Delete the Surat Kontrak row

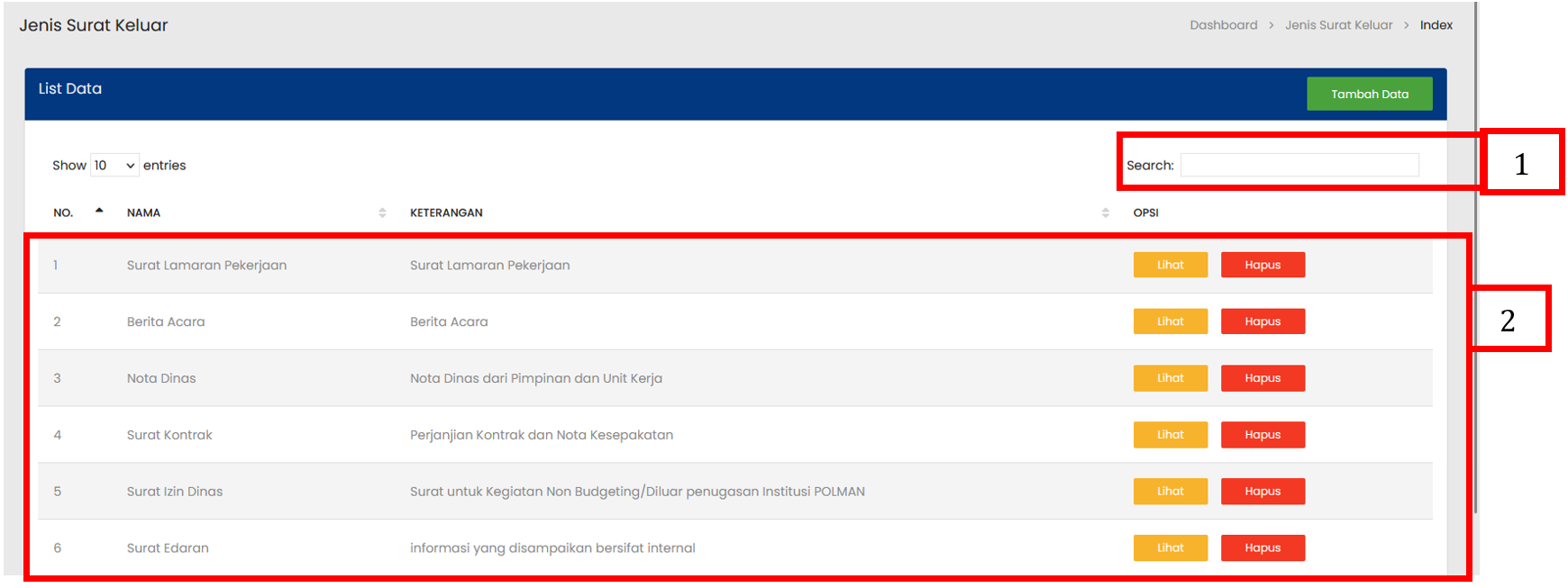click(1262, 435)
